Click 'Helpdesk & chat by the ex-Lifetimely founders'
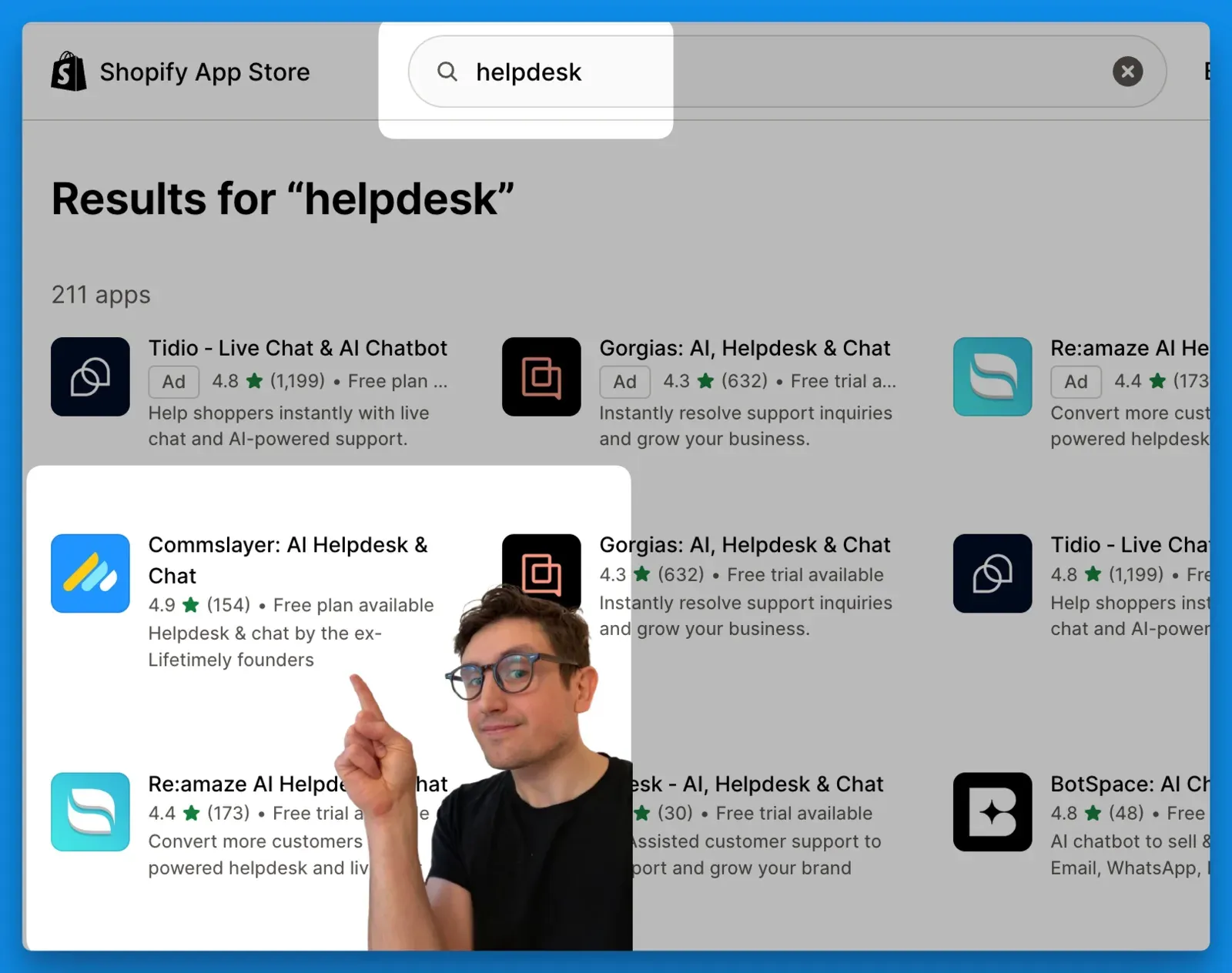This screenshot has width=1232, height=973. pos(265,647)
